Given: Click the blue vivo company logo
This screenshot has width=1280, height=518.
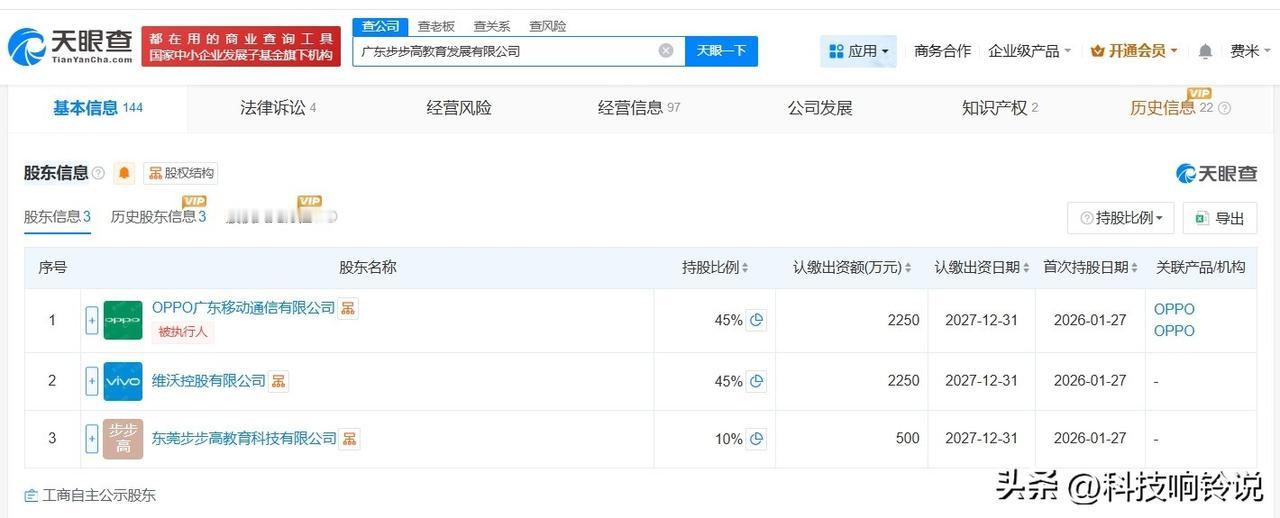Looking at the screenshot, I should pyautogui.click(x=123, y=381).
